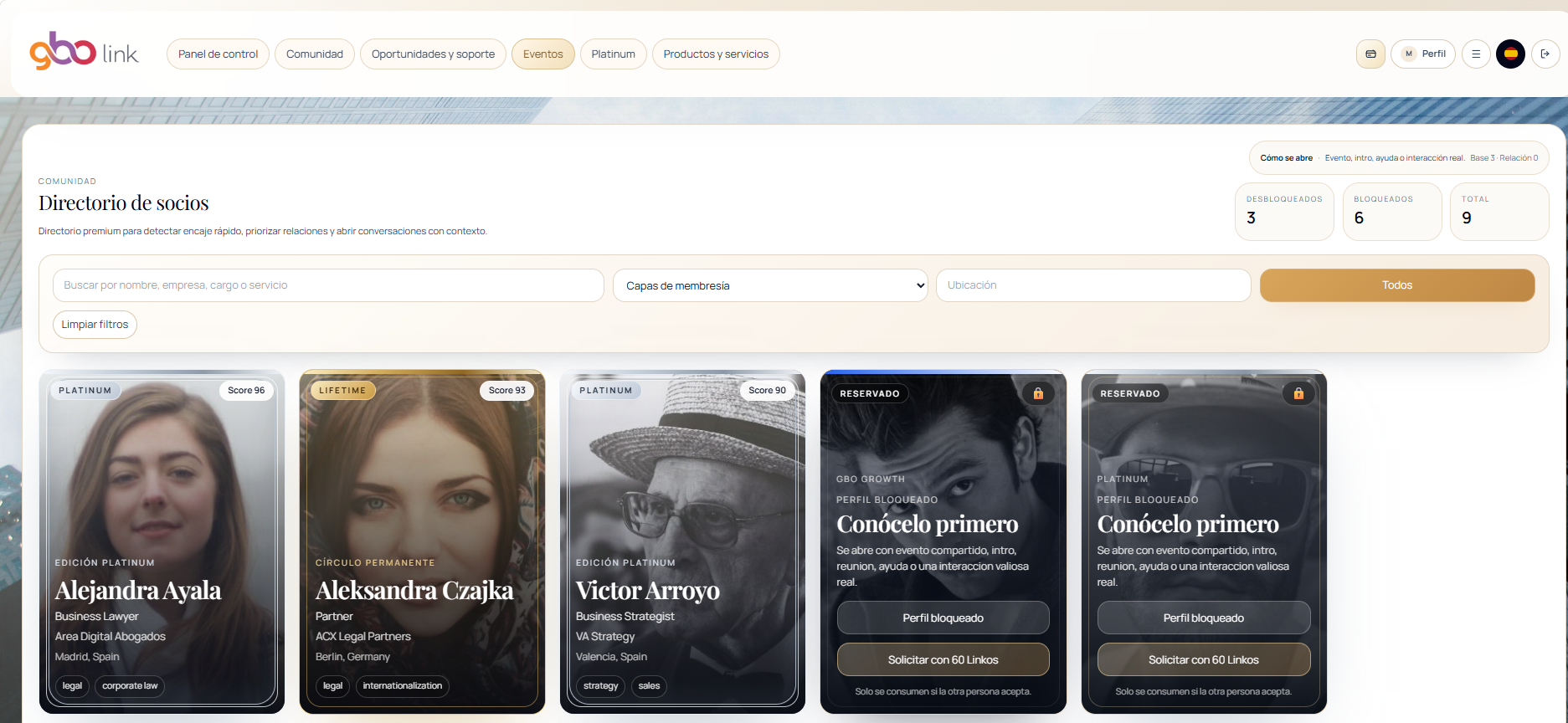The height and width of the screenshot is (723, 1568).
Task: Click Perfil bloqueado on locked Platinum card
Action: point(1204,618)
